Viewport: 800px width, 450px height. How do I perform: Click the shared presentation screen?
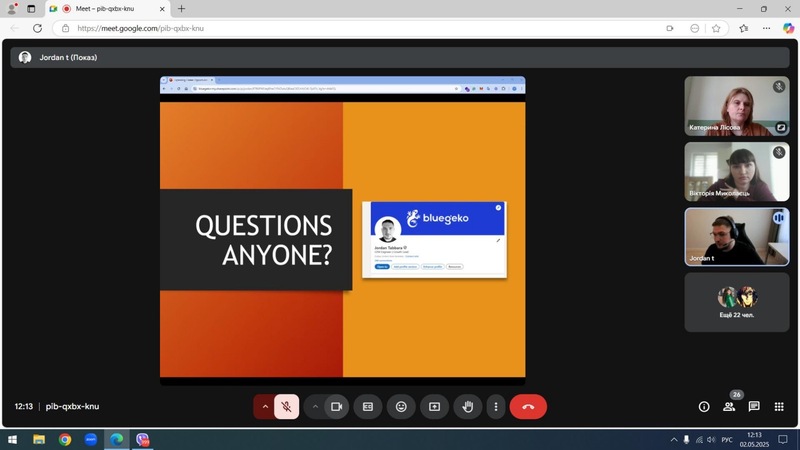(x=342, y=230)
